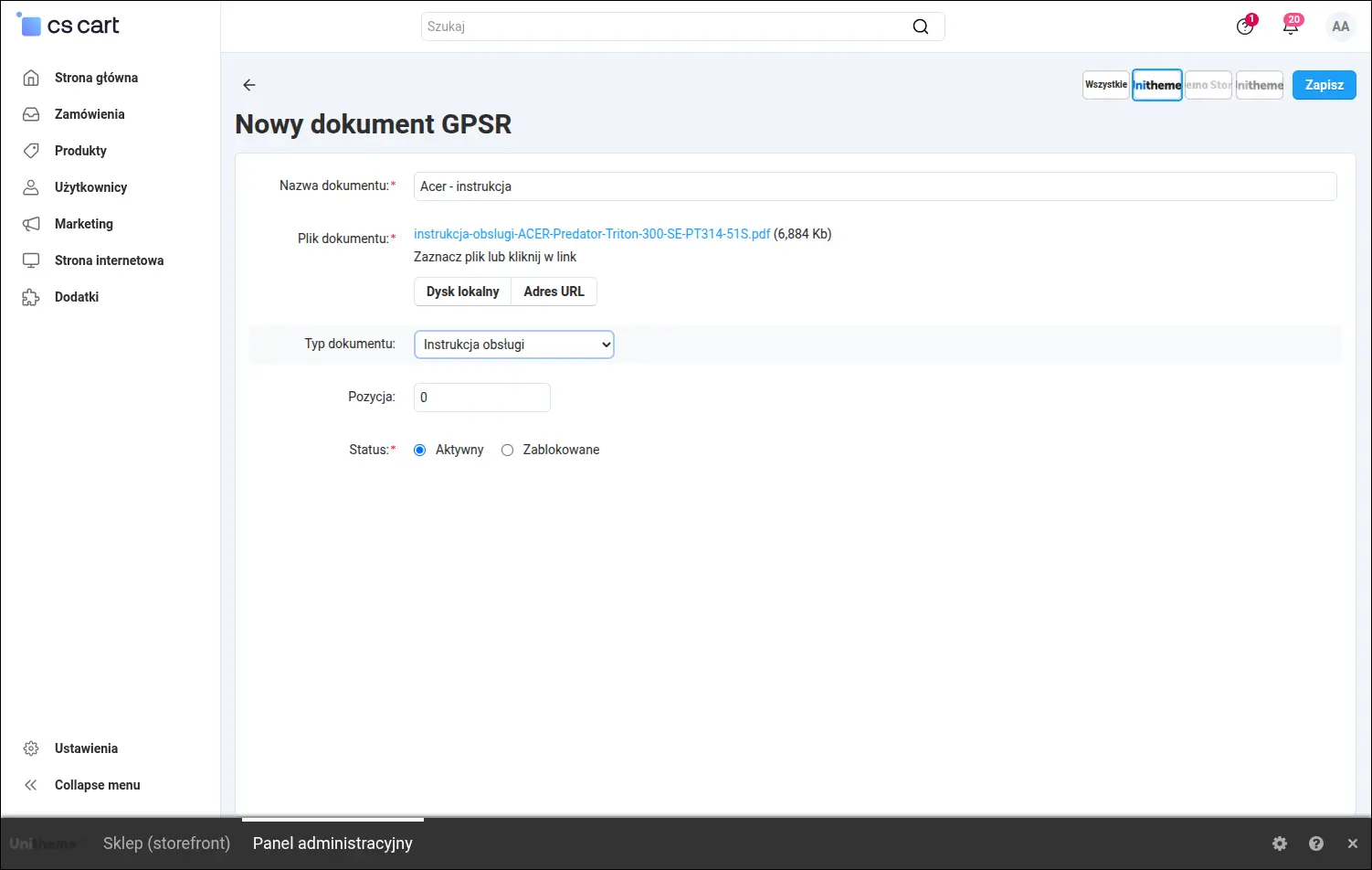
Task: Close the bottom Unitheme bar
Action: pos(1353,843)
